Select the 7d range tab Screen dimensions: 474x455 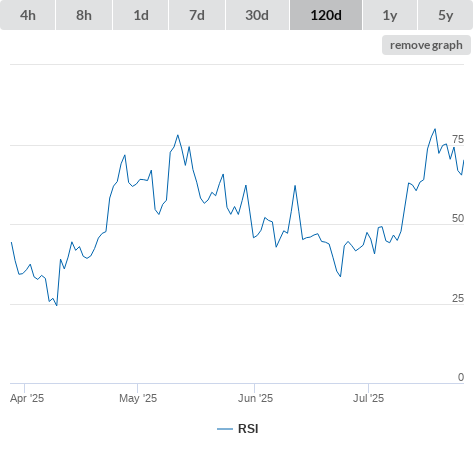coord(197,15)
